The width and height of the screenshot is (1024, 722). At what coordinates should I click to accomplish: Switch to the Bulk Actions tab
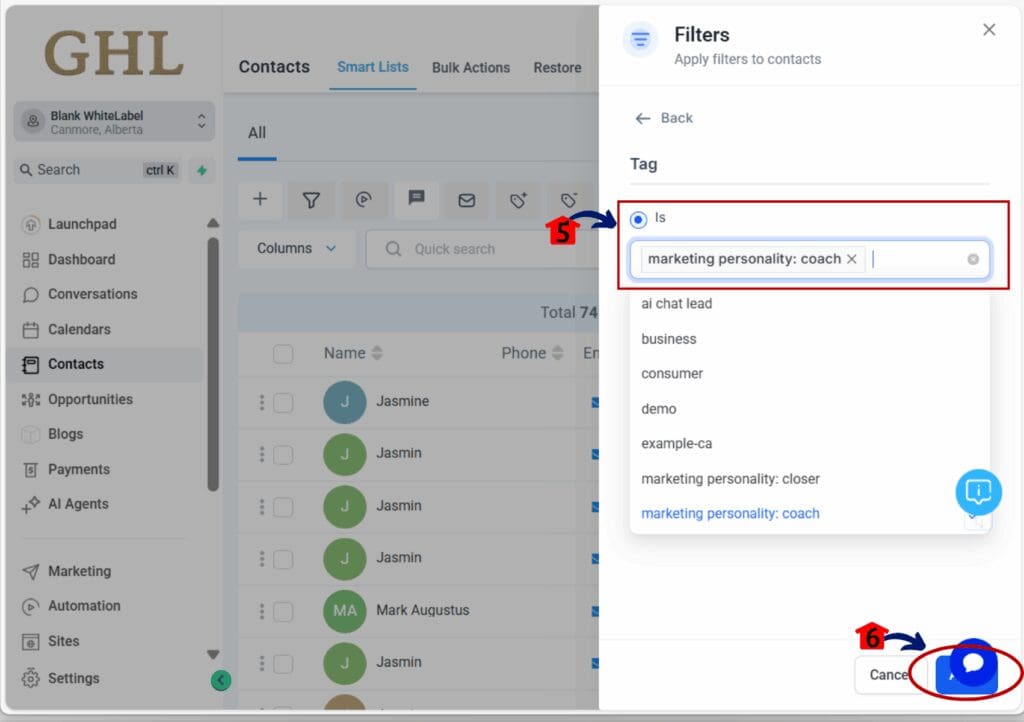[471, 68]
